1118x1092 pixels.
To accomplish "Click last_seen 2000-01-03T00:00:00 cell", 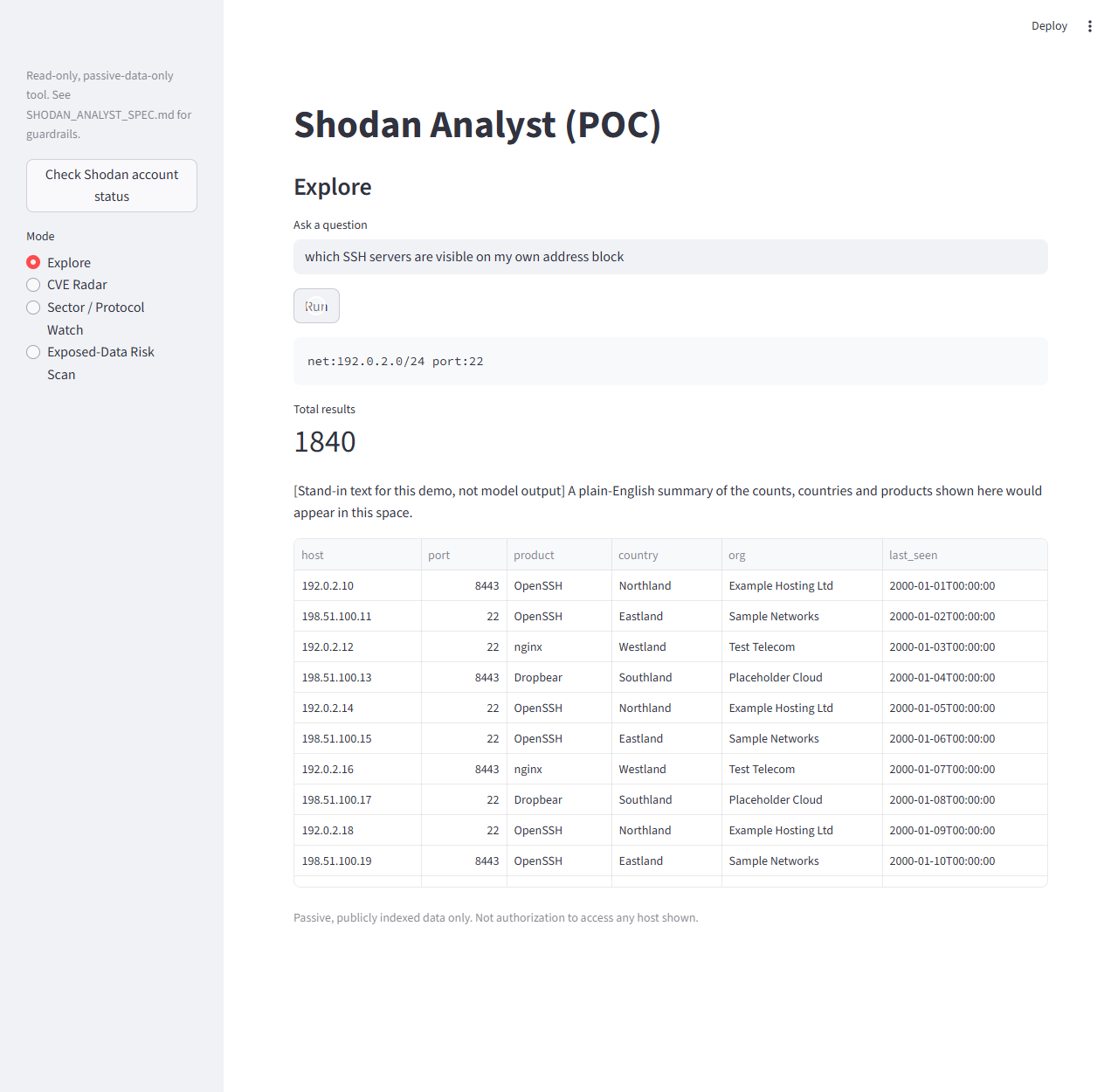I will pyautogui.click(x=964, y=646).
